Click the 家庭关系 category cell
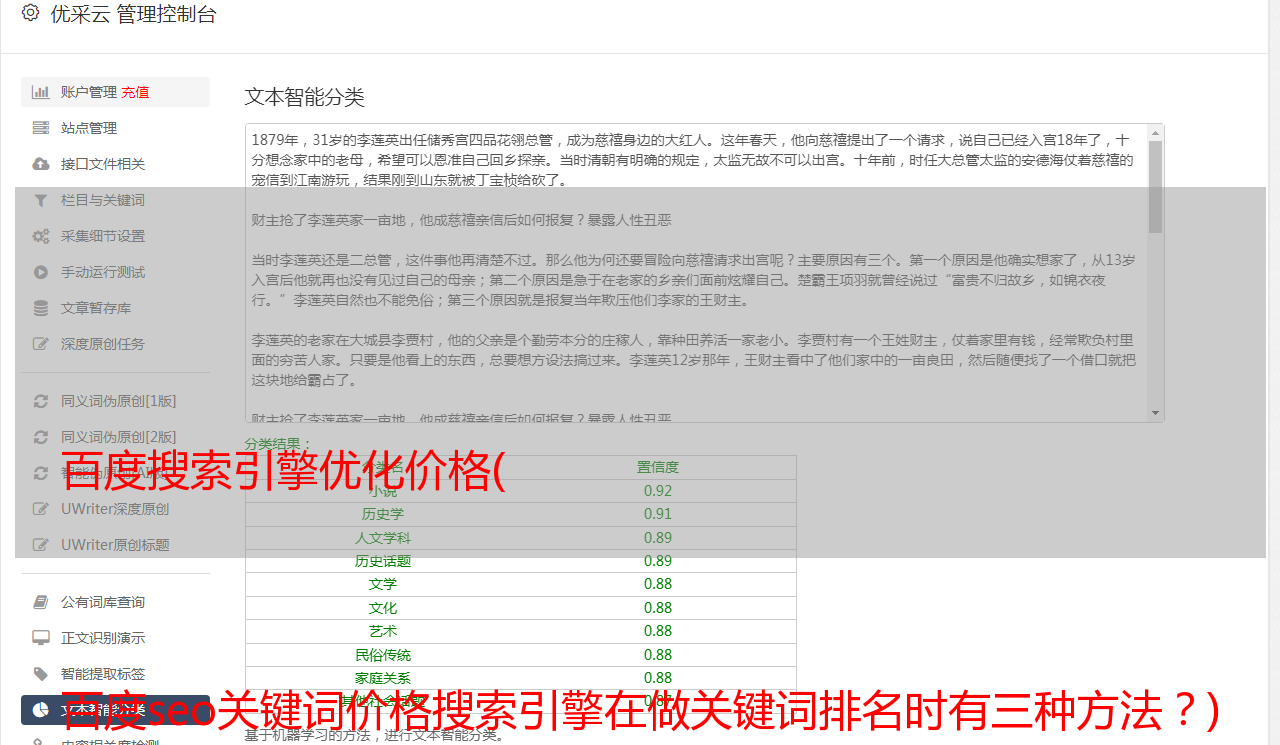The width and height of the screenshot is (1280, 745). click(x=383, y=678)
